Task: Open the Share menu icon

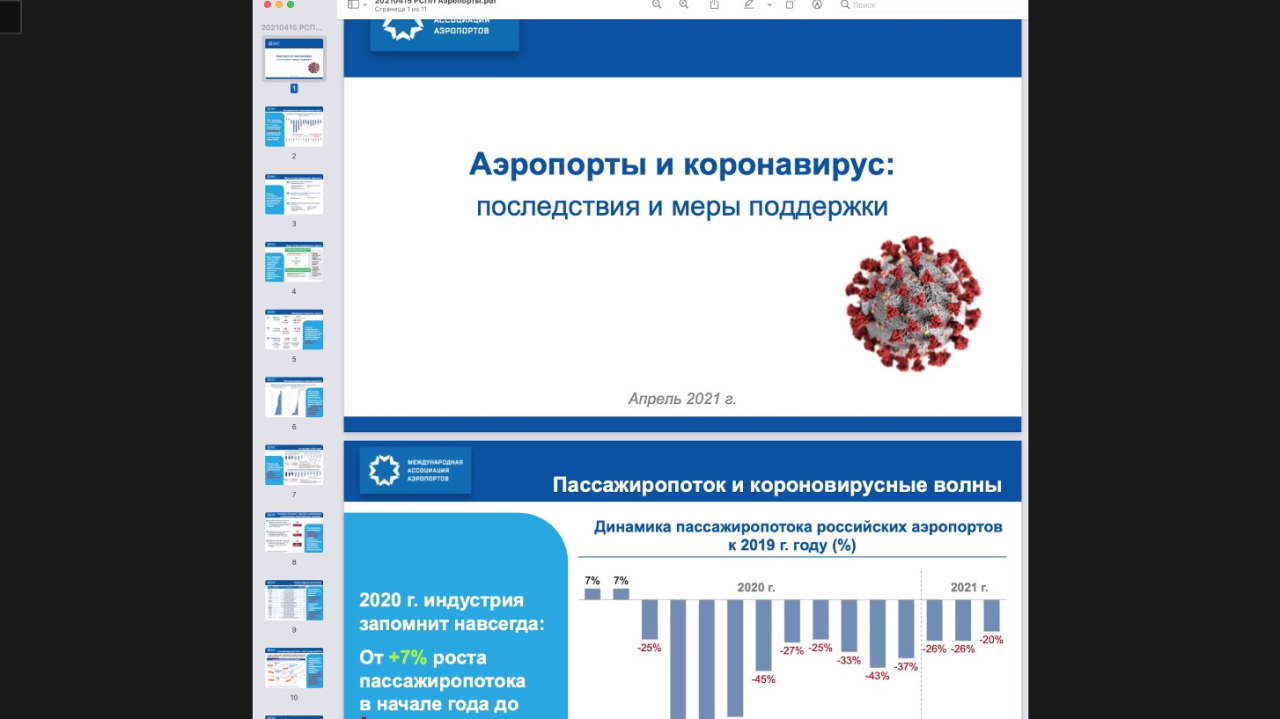Action: point(714,5)
